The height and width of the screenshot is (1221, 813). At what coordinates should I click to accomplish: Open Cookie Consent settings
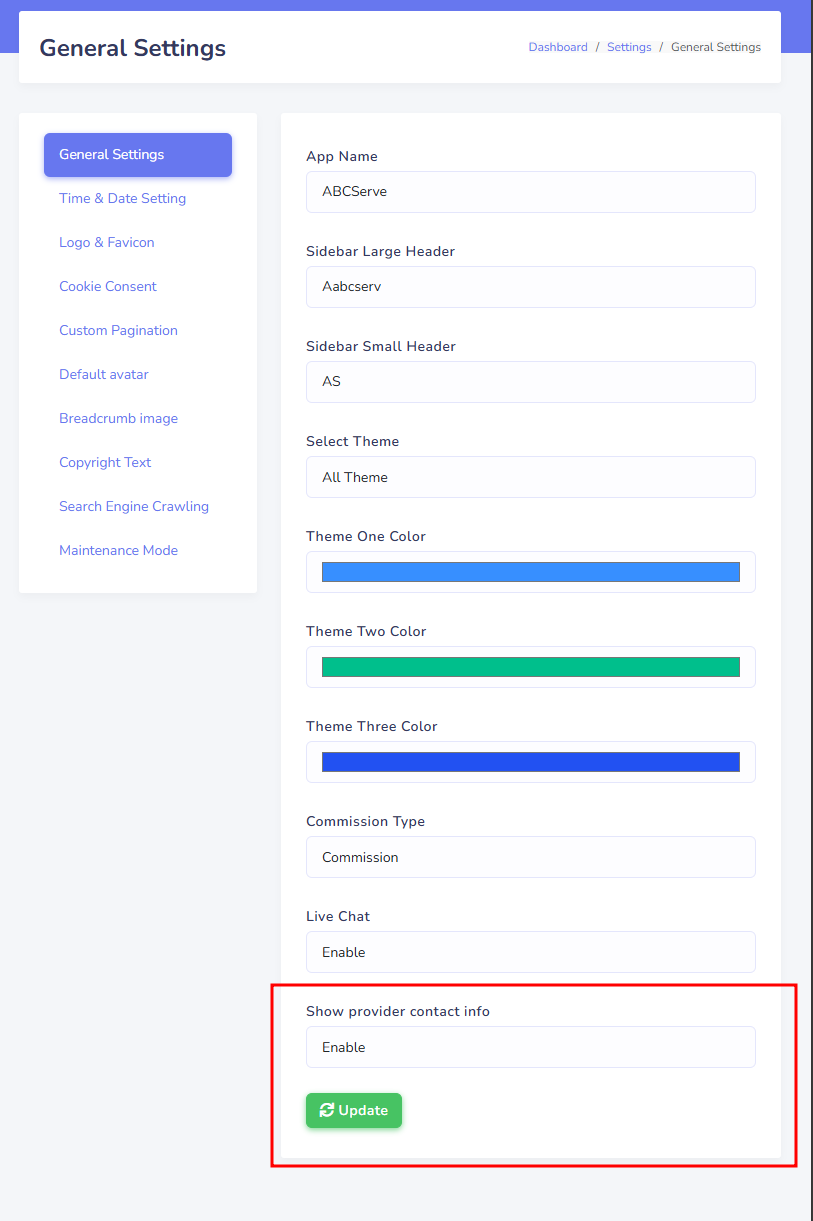[x=108, y=286]
